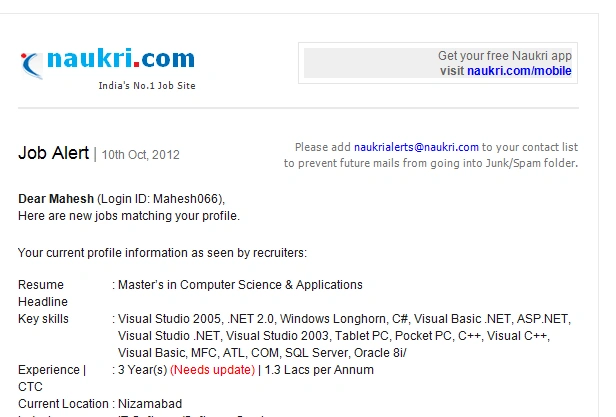Click the skills line starting 'Visual Studio .NET'
This screenshot has height=417, width=616.
(334, 336)
